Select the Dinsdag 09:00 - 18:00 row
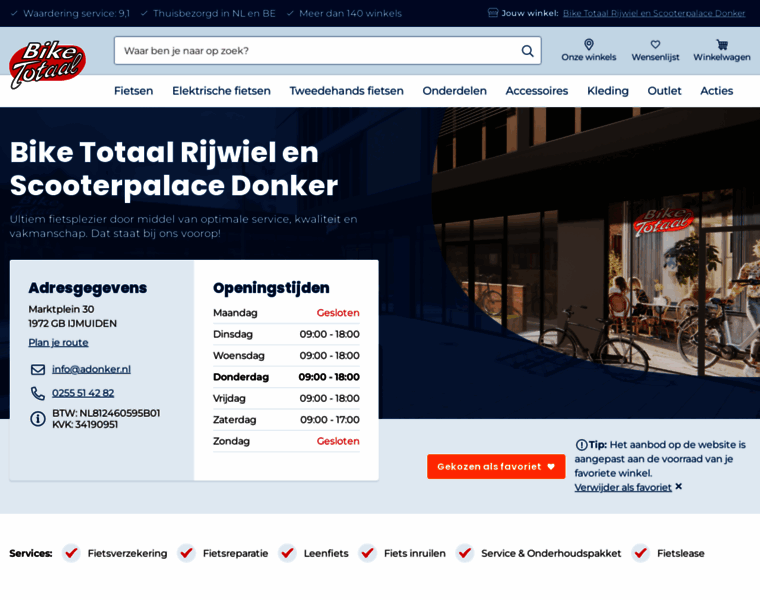Viewport: 760px width, 600px height. pos(286,334)
